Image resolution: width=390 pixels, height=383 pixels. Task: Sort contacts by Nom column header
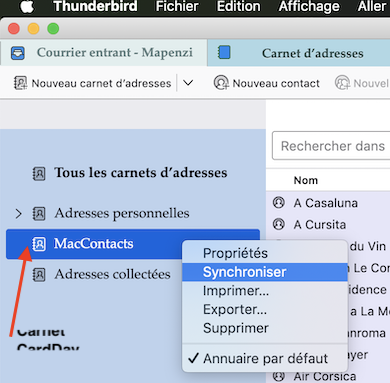click(x=306, y=180)
